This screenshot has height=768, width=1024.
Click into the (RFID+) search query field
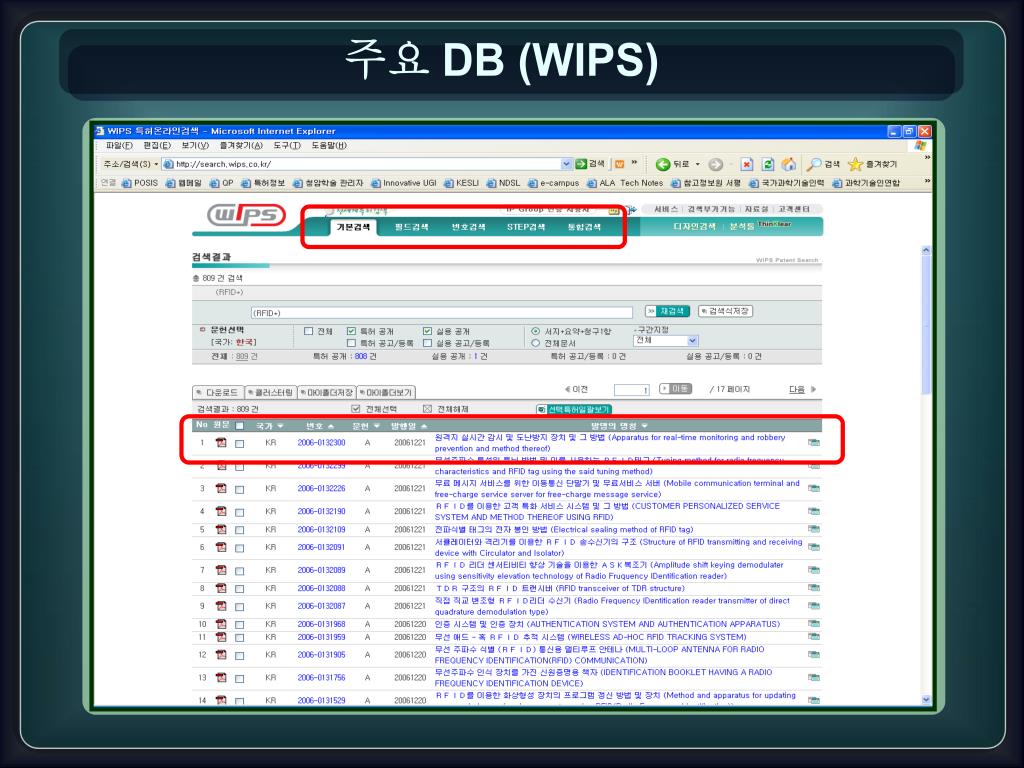click(442, 313)
